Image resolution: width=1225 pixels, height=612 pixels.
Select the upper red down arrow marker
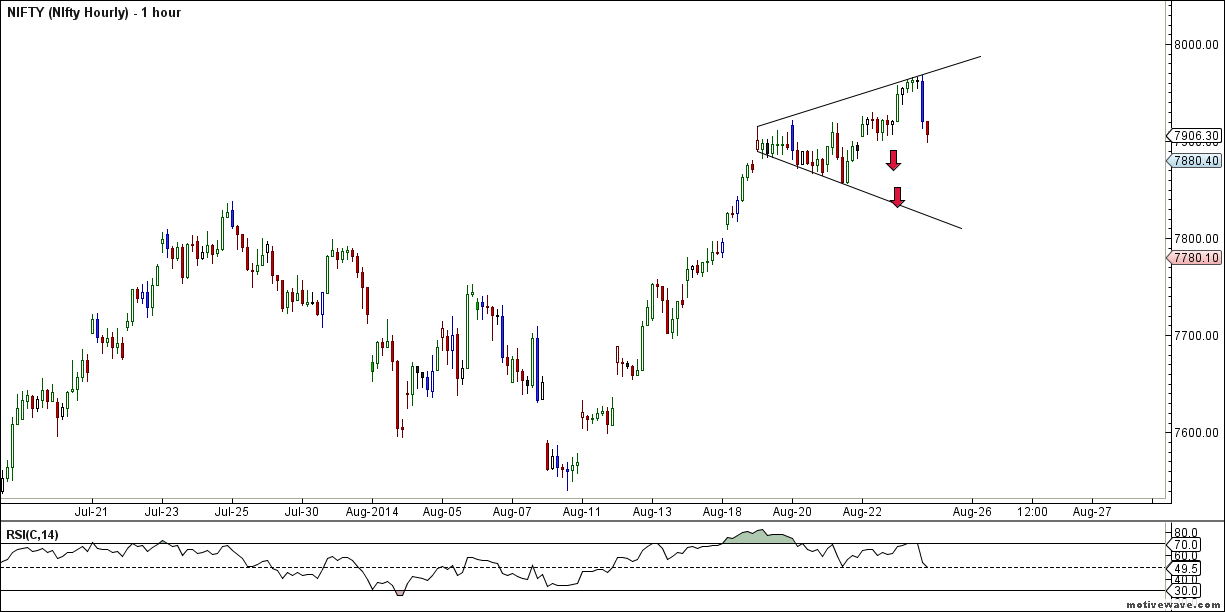(894, 160)
